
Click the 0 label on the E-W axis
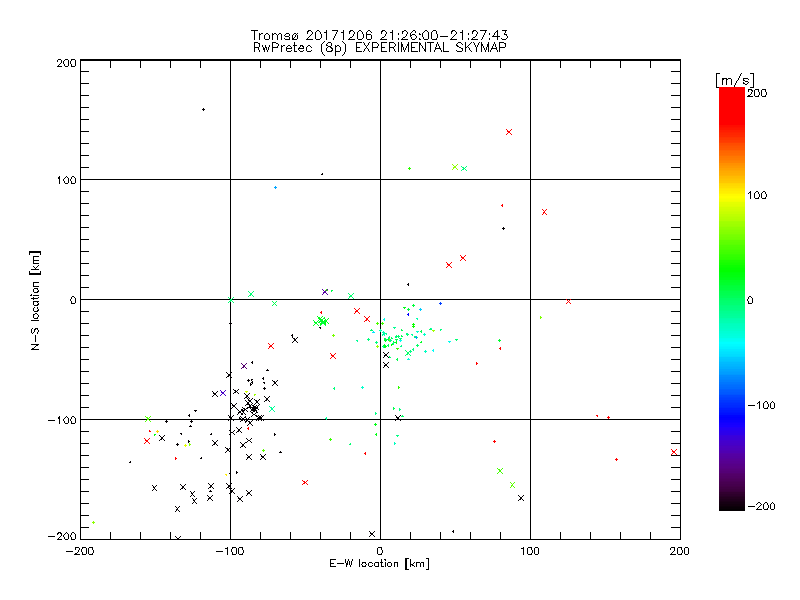tap(380, 551)
